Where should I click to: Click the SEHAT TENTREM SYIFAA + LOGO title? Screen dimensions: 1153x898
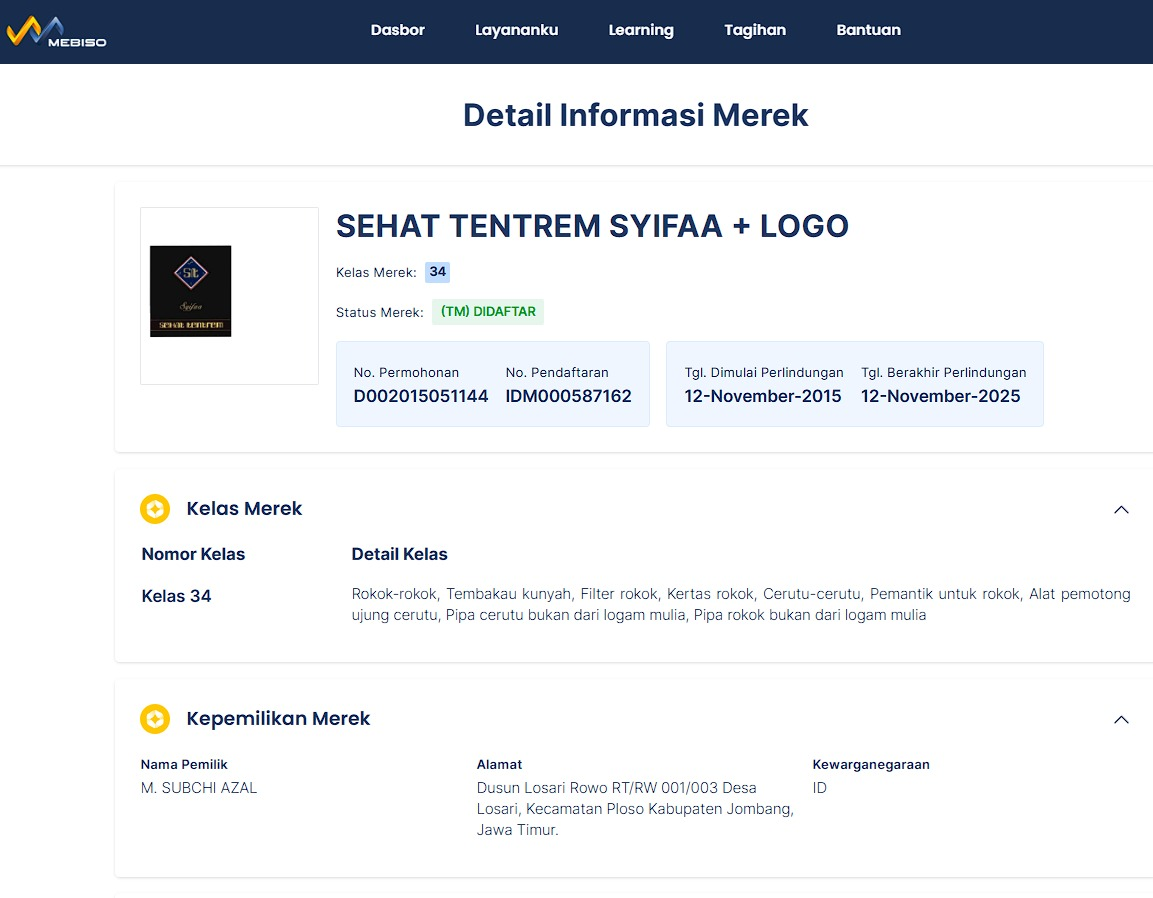593,226
